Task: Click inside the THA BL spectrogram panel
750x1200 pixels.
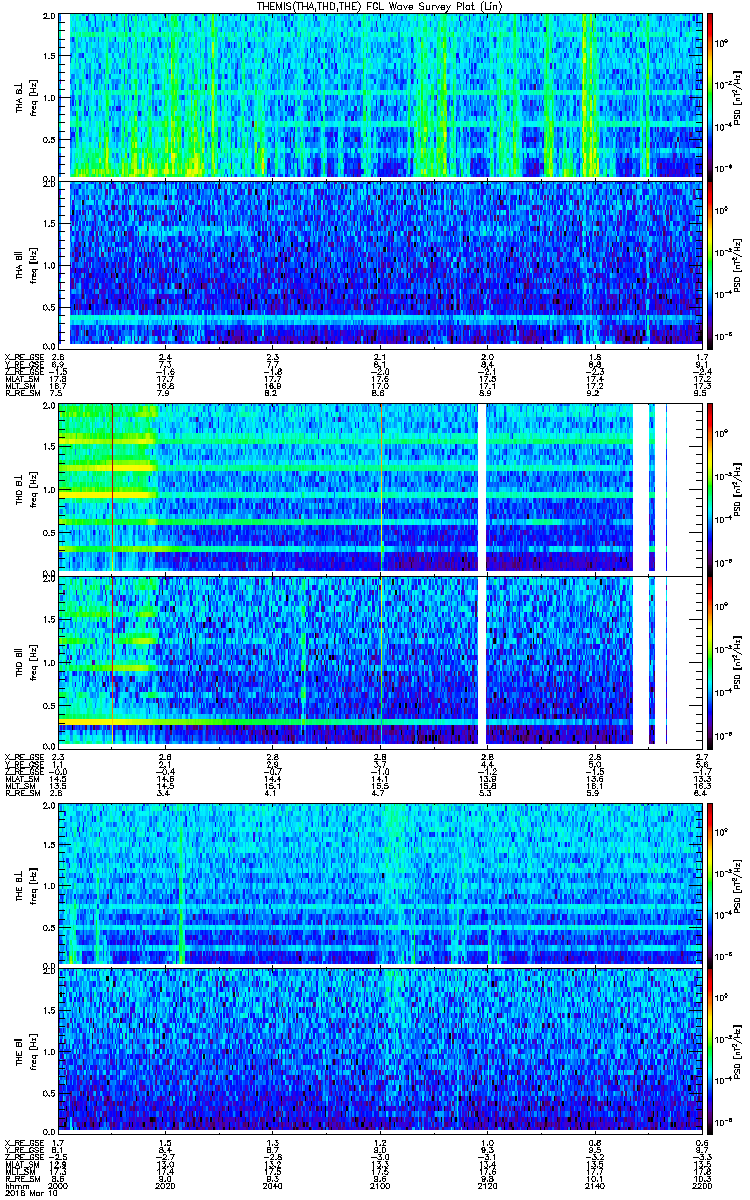Action: 381,95
